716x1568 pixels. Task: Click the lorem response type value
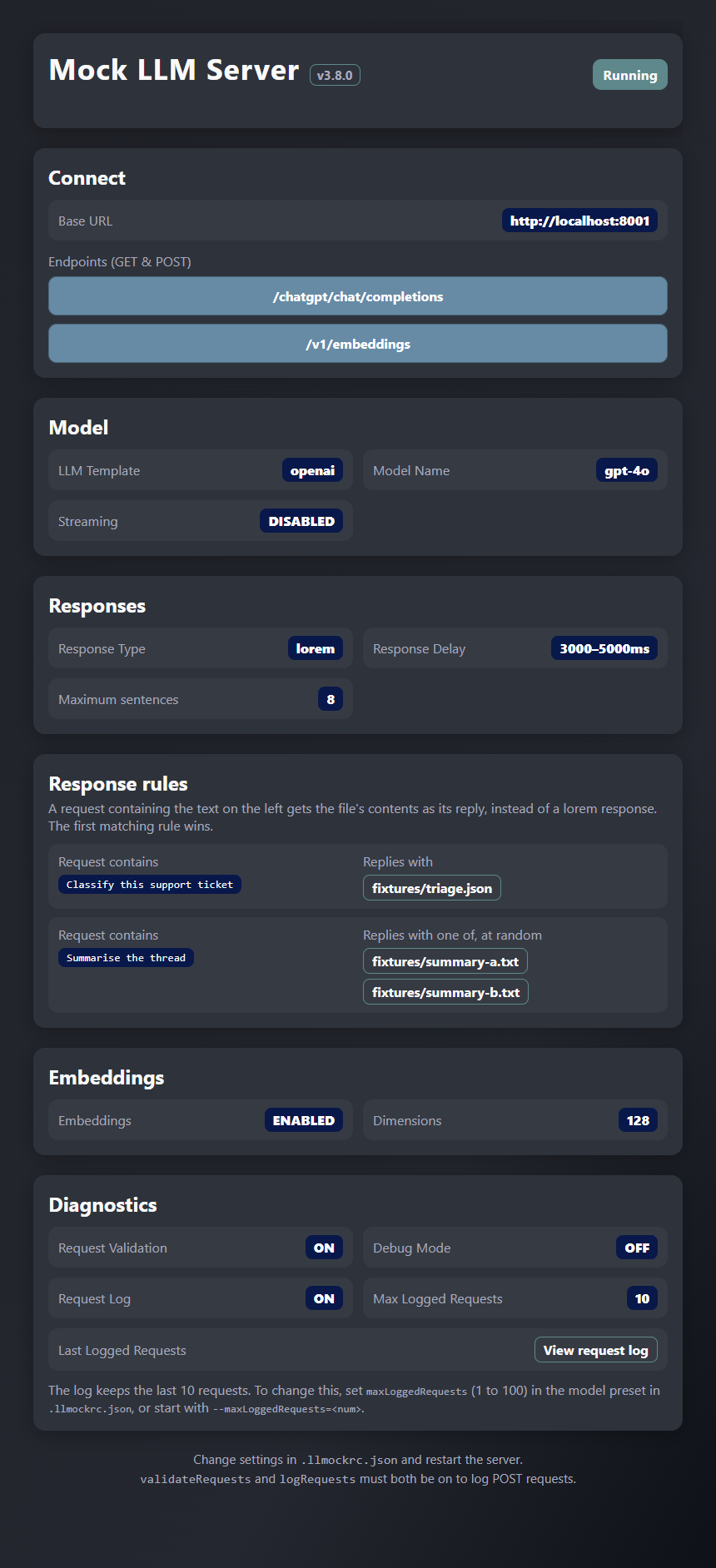(315, 648)
